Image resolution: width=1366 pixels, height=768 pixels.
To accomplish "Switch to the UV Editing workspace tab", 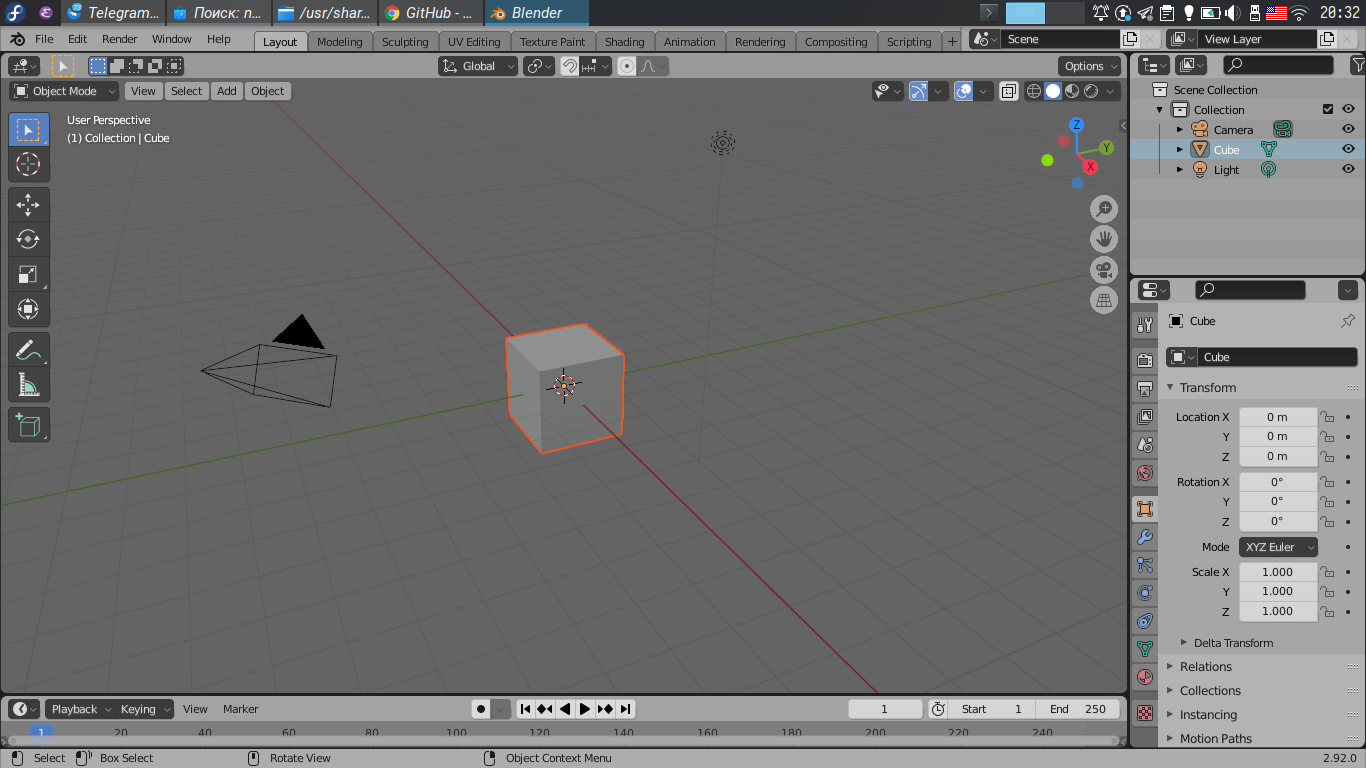I will 474,41.
